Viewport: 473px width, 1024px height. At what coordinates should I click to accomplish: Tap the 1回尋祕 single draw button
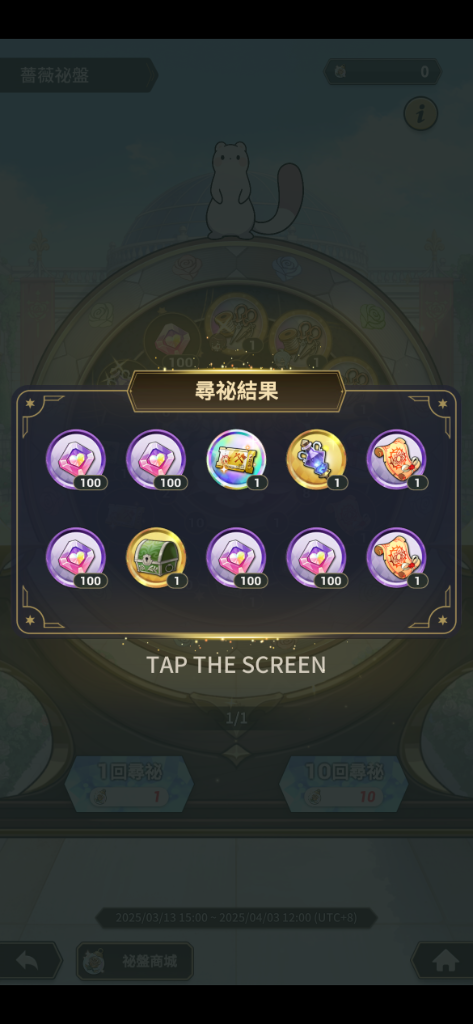pos(129,784)
